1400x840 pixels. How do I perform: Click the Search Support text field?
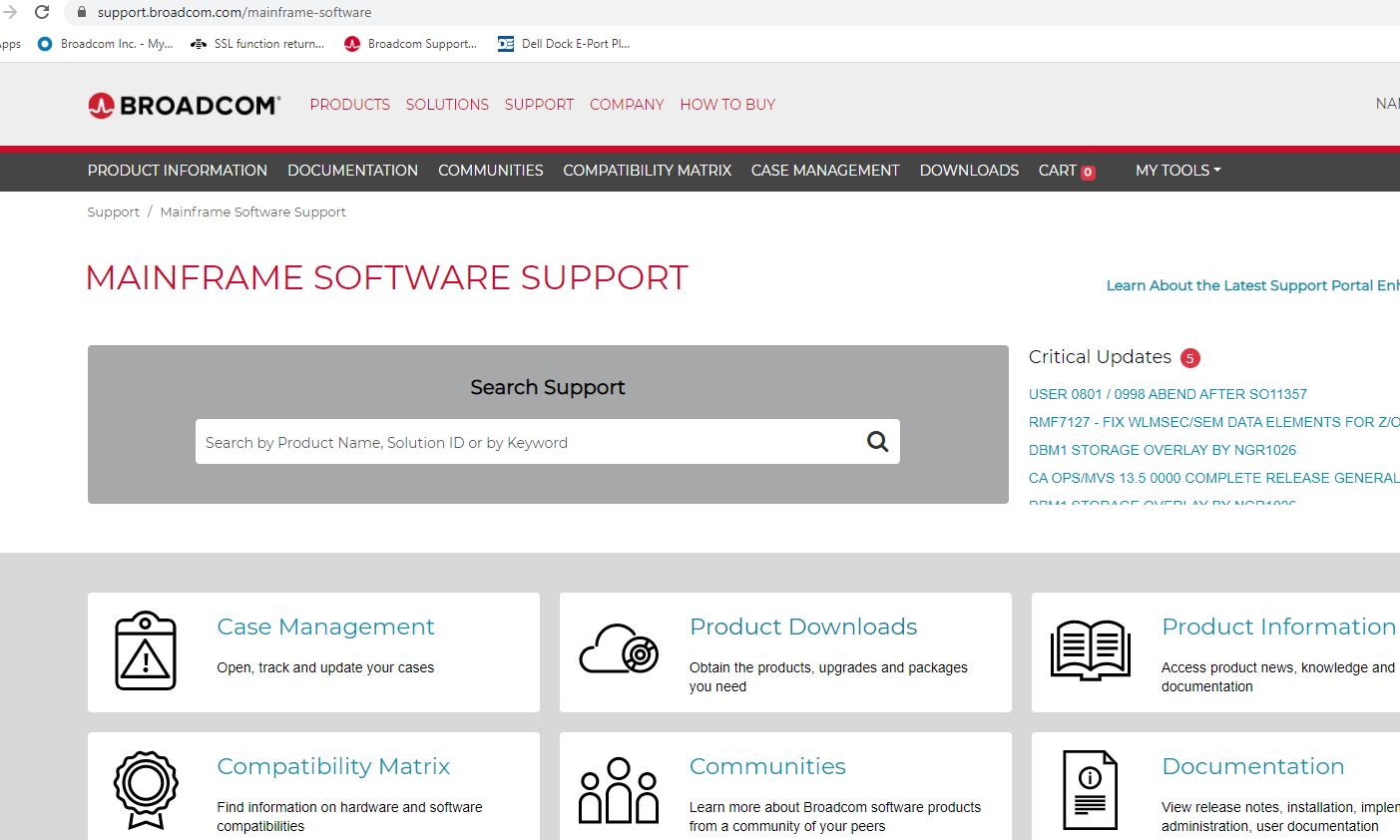[529, 442]
